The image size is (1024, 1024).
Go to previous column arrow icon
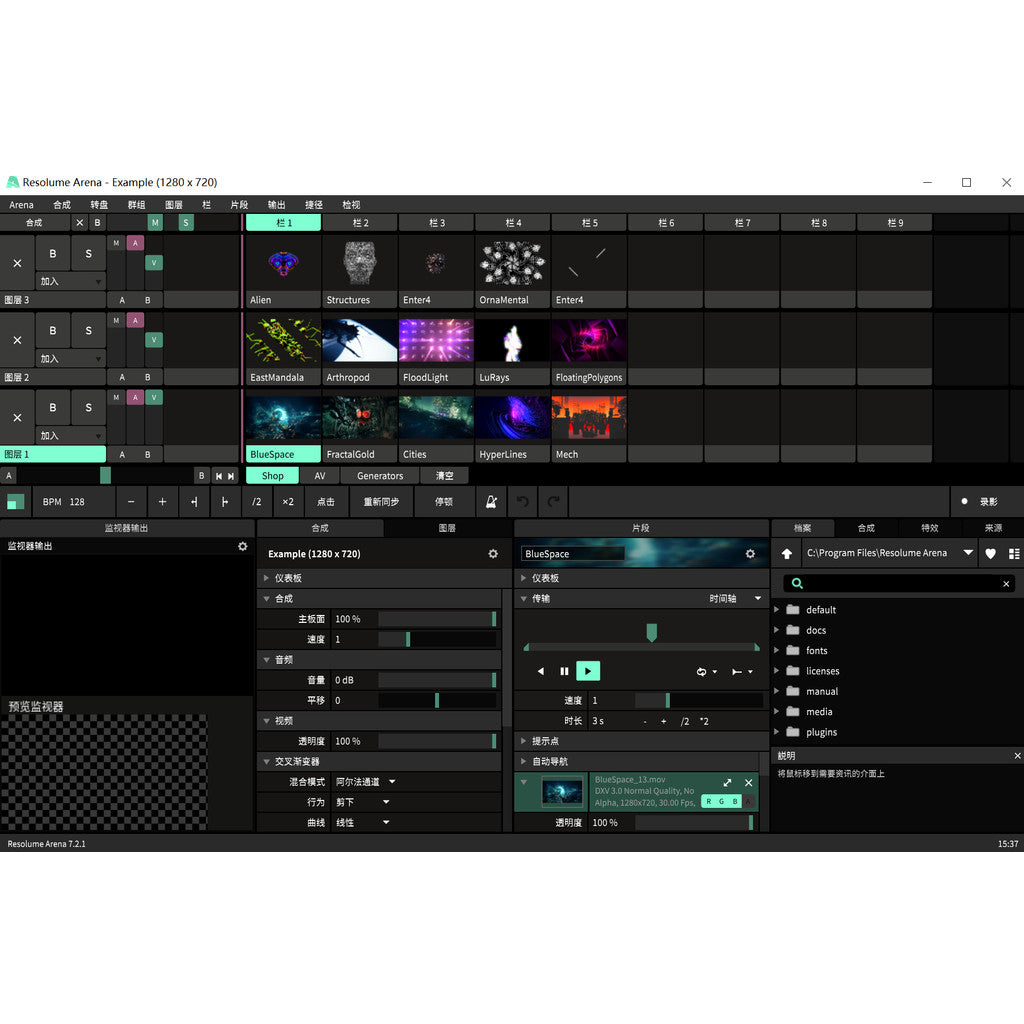click(219, 476)
